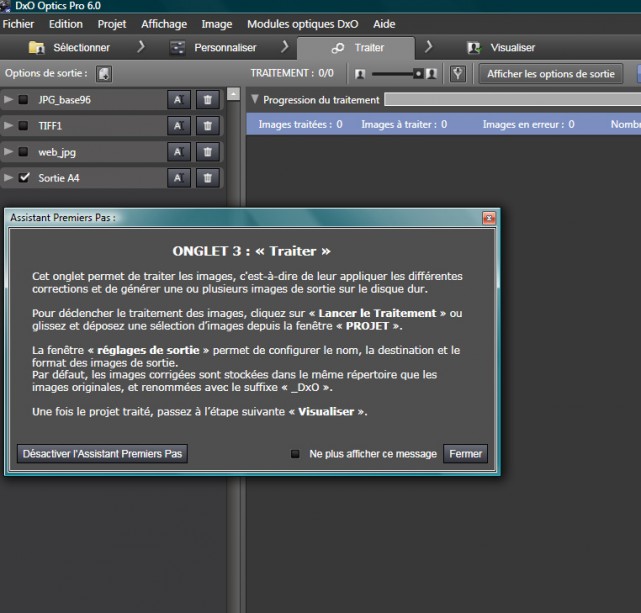Enable the TIFF1 output checkbox

(x=23, y=125)
